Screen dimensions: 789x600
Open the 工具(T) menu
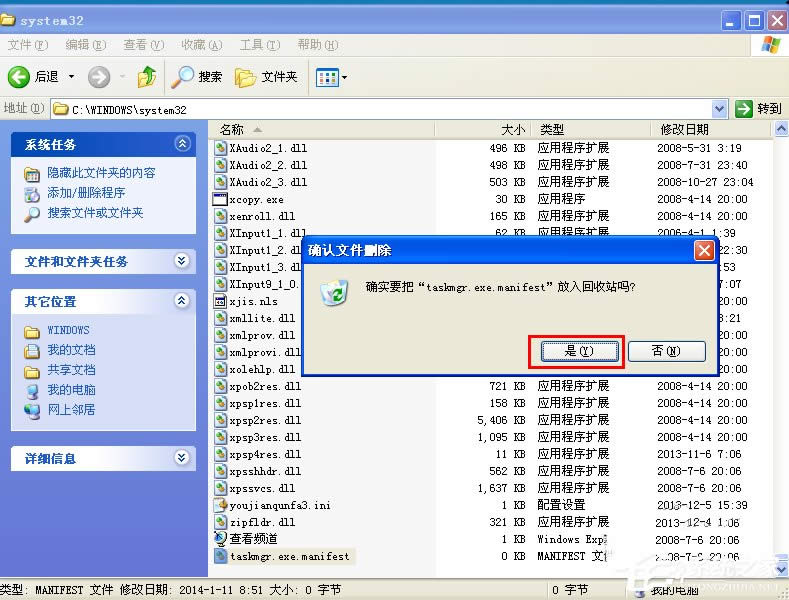(258, 45)
